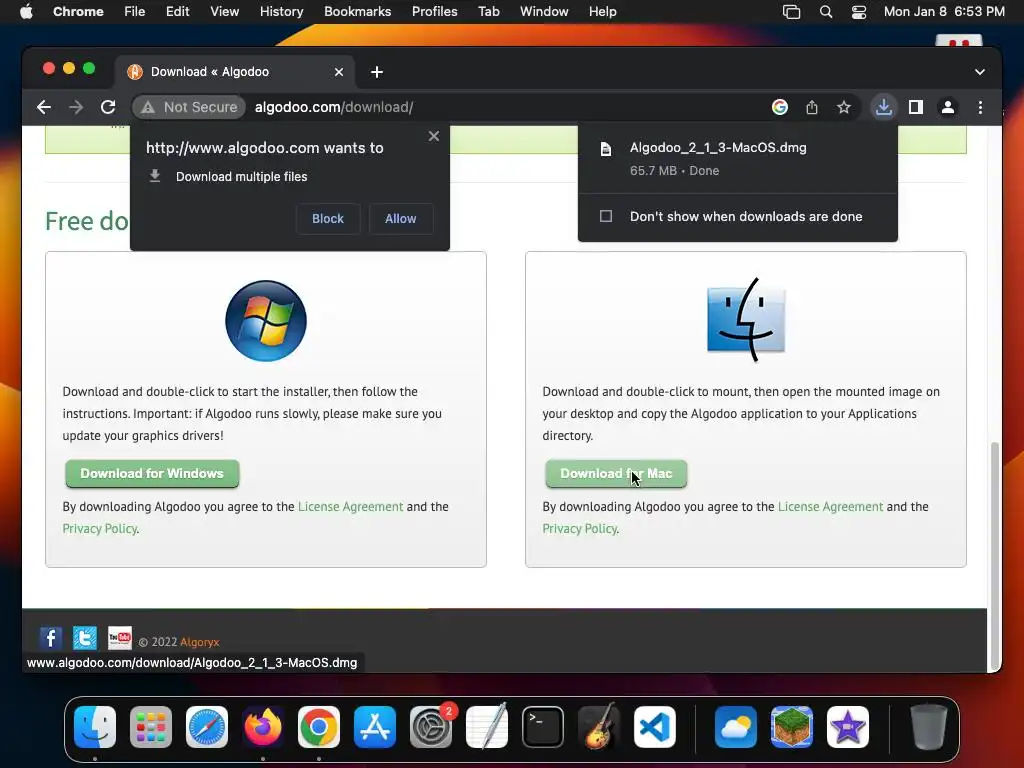This screenshot has width=1024, height=768.
Task: Open iMovie from the Dock
Action: (x=848, y=727)
